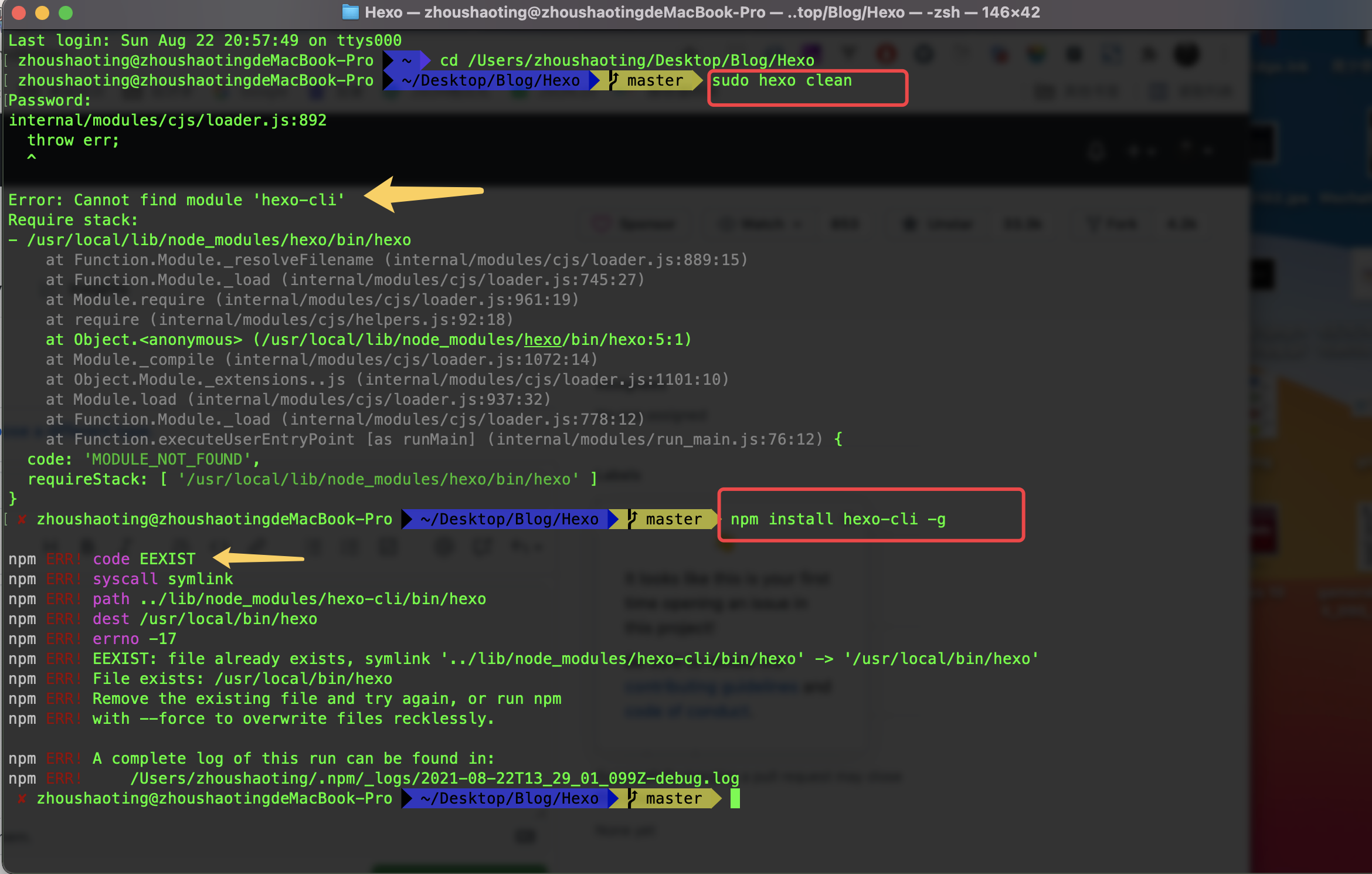Toggle full screen using the green traffic light button

pos(66,12)
